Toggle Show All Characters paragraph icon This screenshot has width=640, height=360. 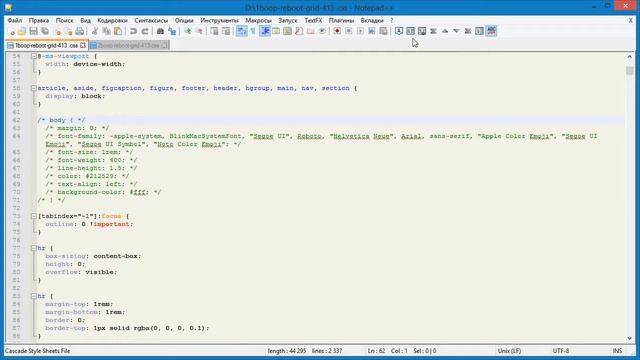click(253, 31)
